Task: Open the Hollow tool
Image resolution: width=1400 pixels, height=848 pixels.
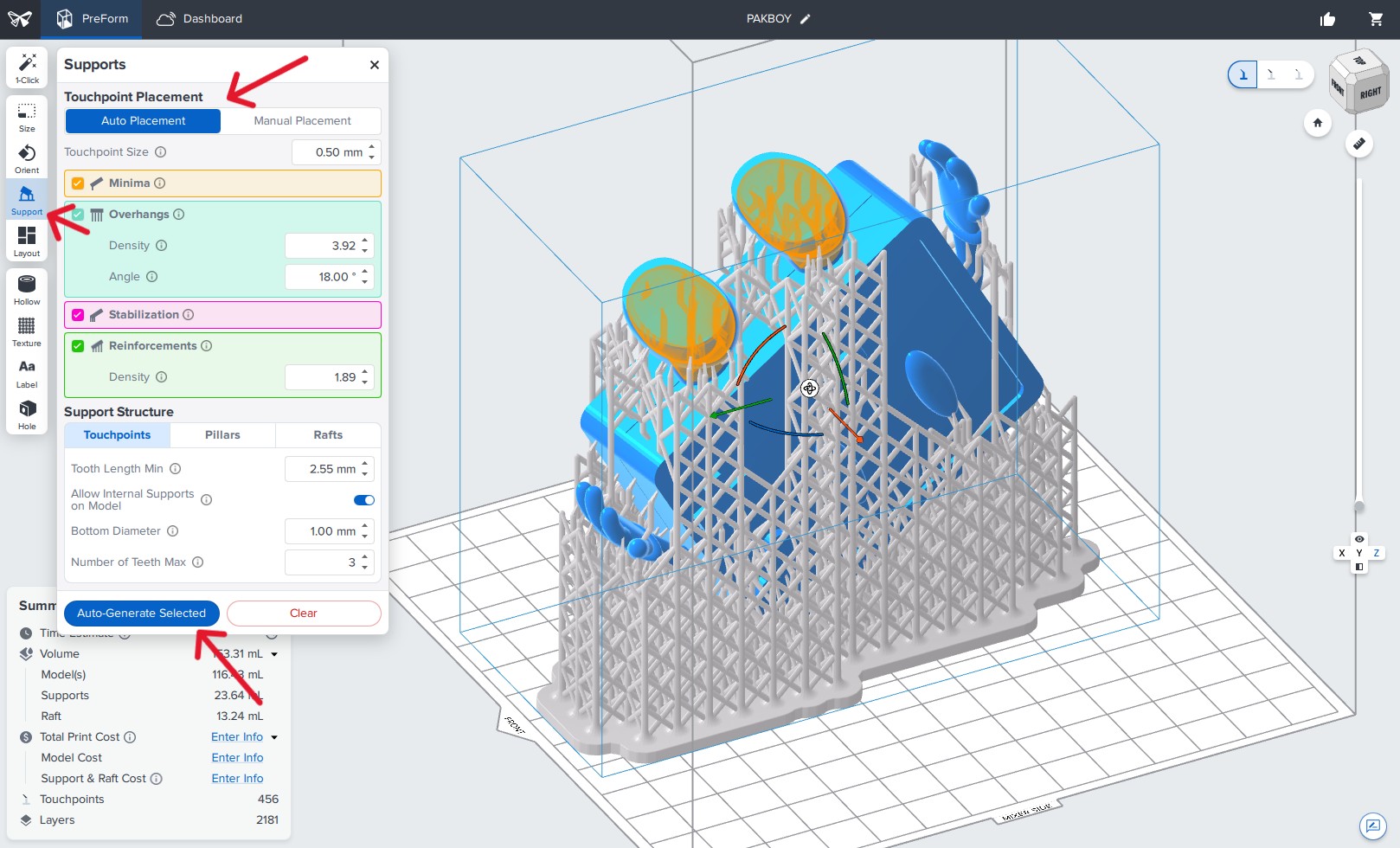Action: [26, 288]
